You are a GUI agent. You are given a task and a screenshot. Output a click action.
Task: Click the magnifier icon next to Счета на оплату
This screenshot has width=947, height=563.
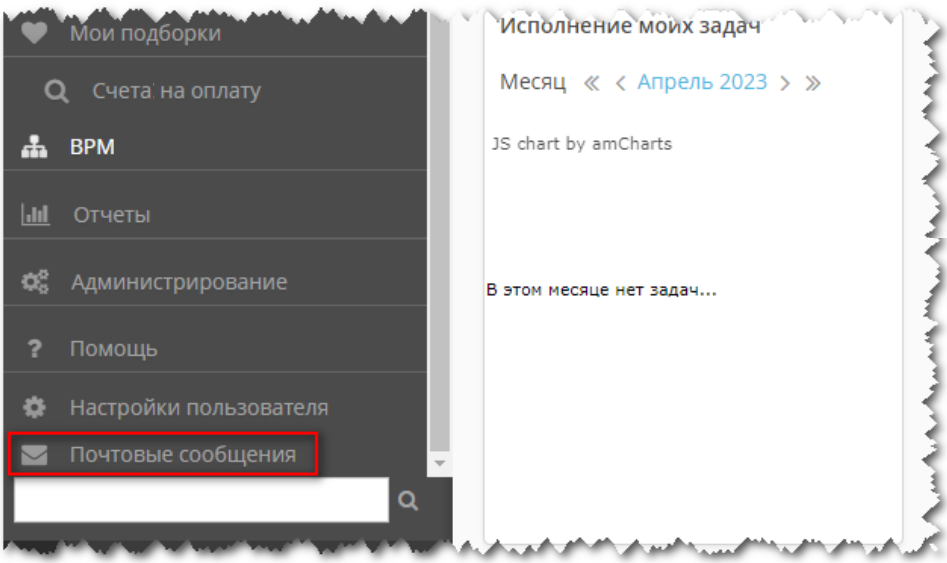point(56,91)
